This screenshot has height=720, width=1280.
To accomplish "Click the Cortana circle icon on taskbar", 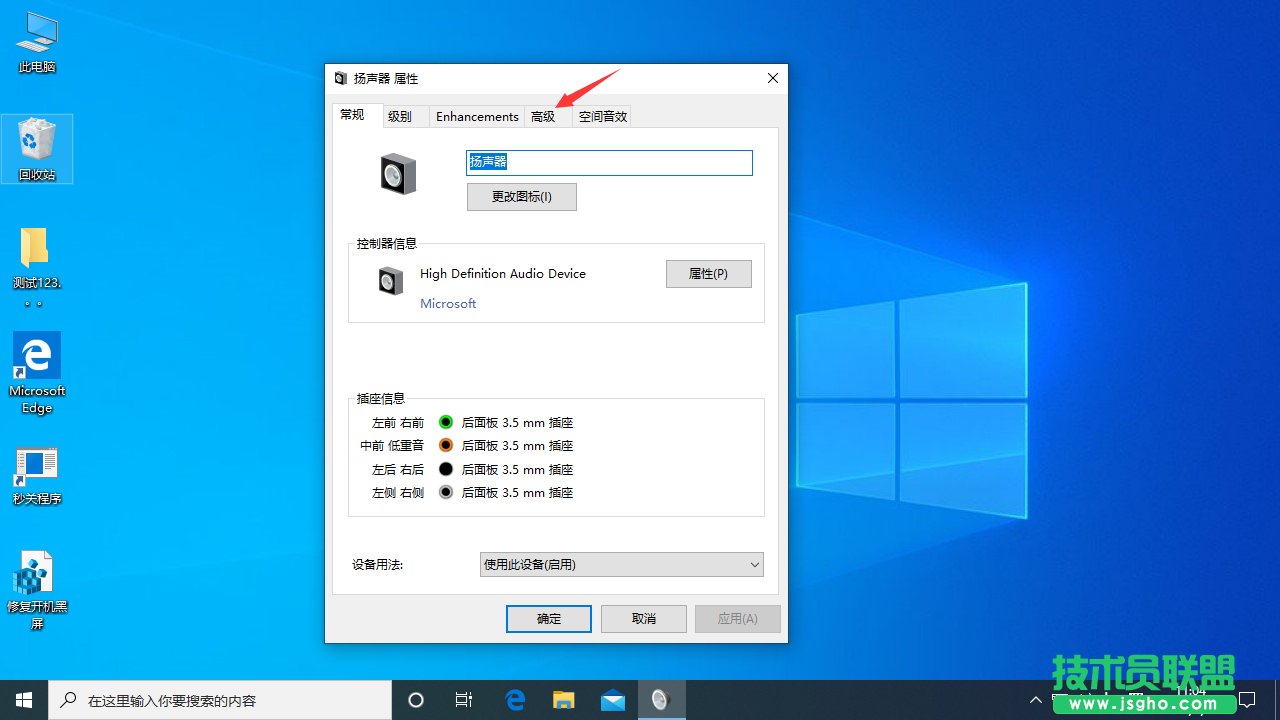I will coord(415,700).
